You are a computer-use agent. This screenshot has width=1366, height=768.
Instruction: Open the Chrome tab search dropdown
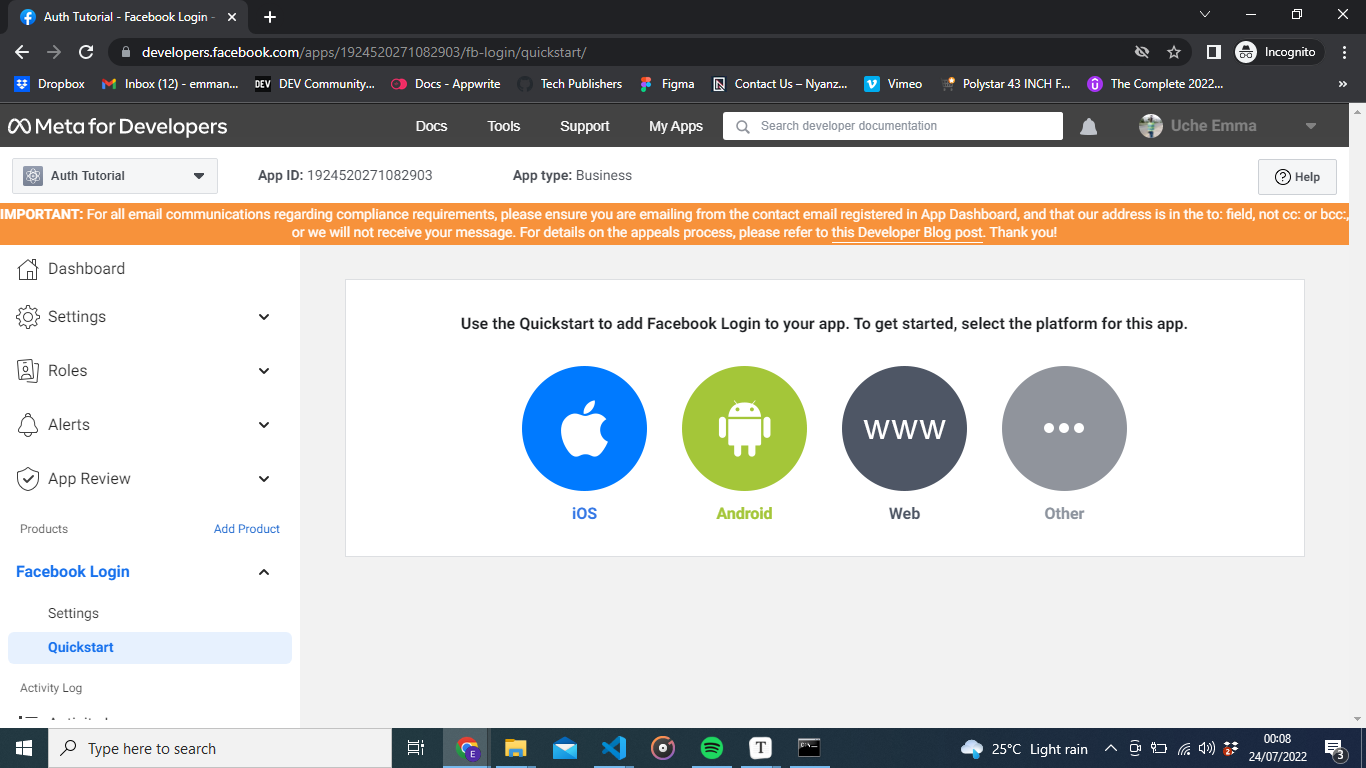coord(1205,15)
